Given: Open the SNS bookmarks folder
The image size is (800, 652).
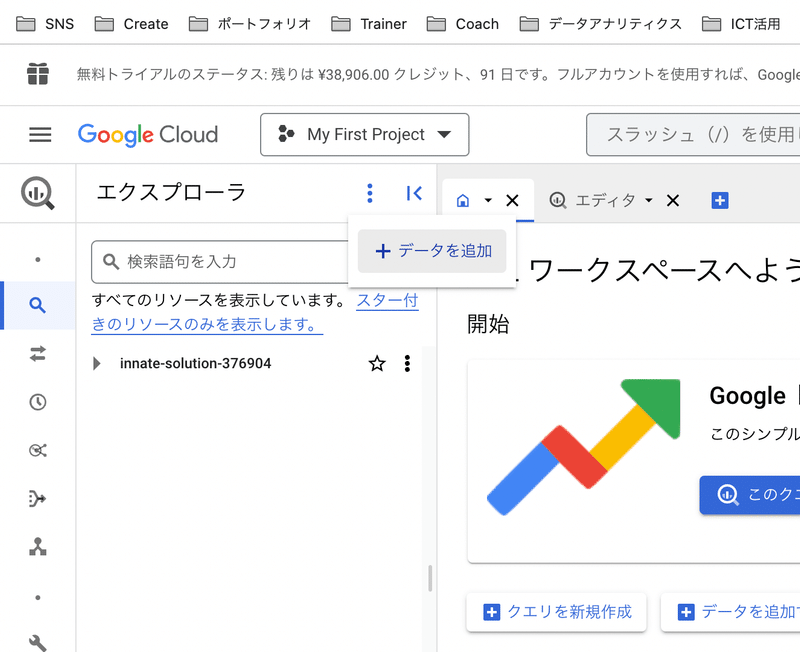Looking at the screenshot, I should pyautogui.click(x=45, y=23).
